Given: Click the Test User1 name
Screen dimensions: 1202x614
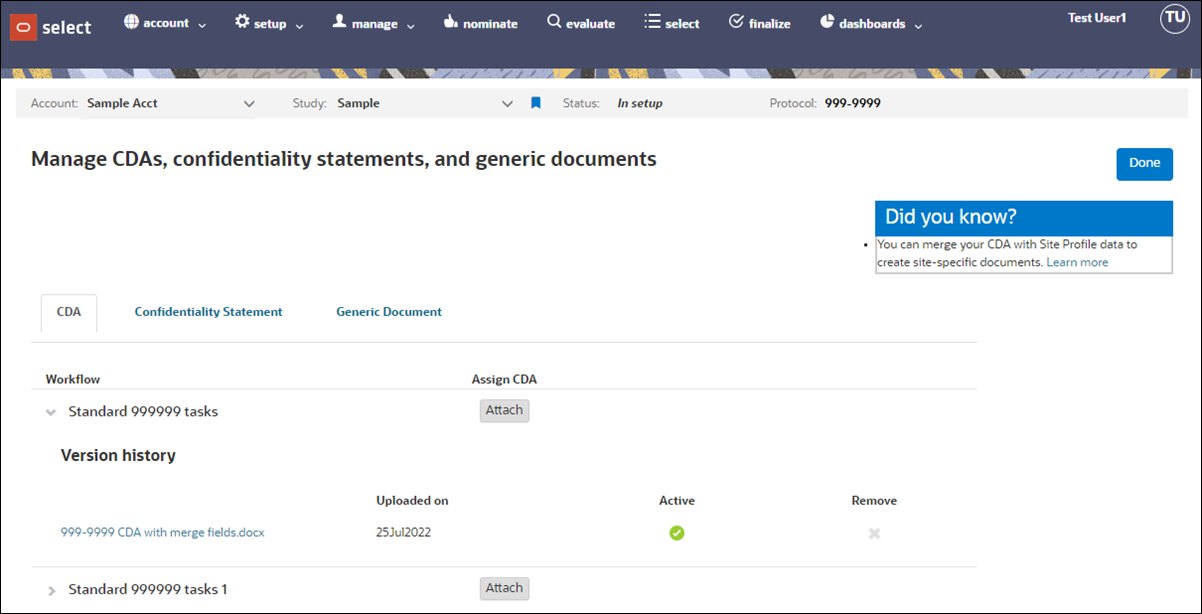Looking at the screenshot, I should pos(1097,18).
